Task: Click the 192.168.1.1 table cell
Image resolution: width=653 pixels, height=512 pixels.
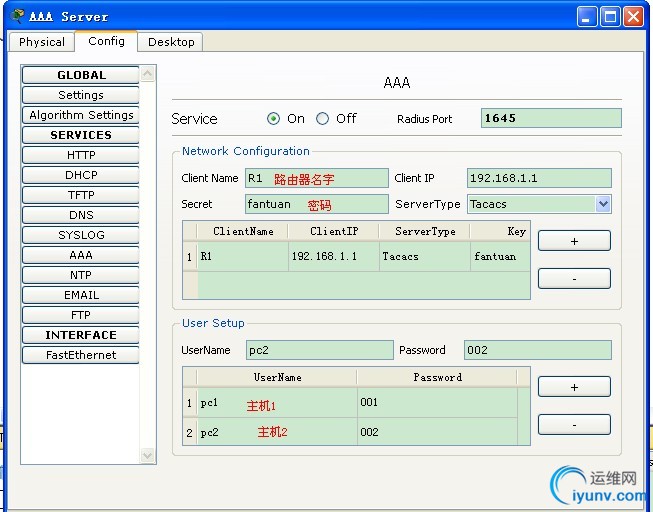Action: (334, 256)
